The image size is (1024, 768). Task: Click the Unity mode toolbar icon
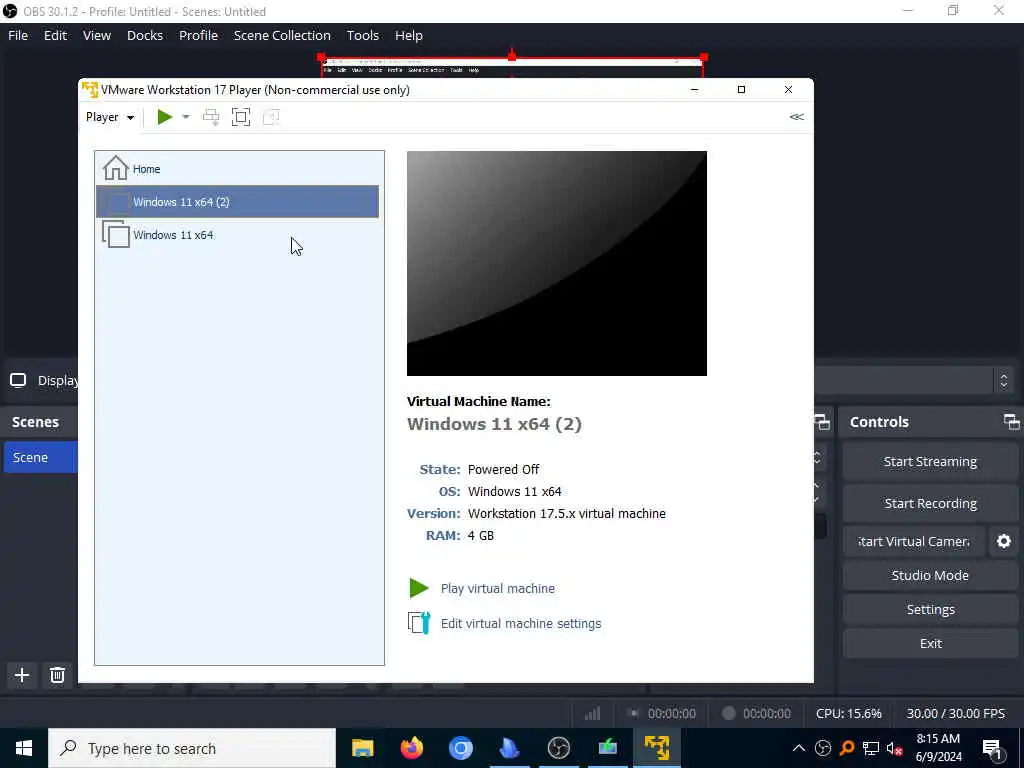[x=271, y=117]
